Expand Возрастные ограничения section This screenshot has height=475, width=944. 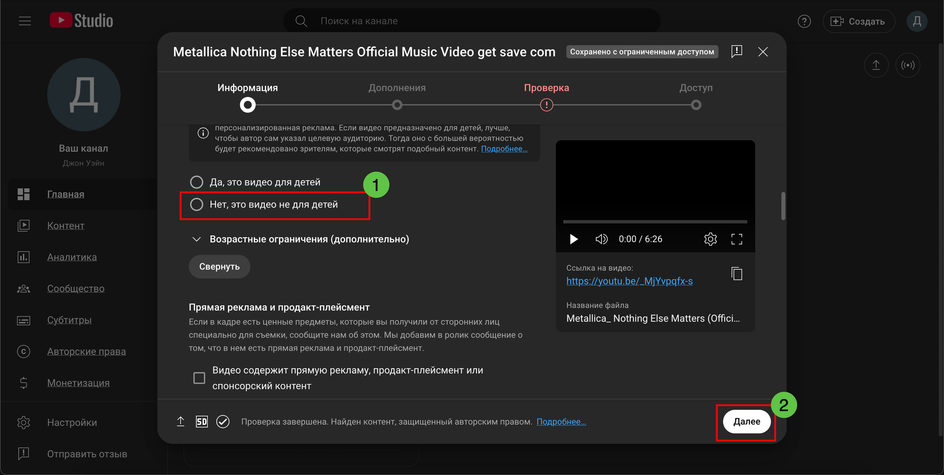point(299,239)
